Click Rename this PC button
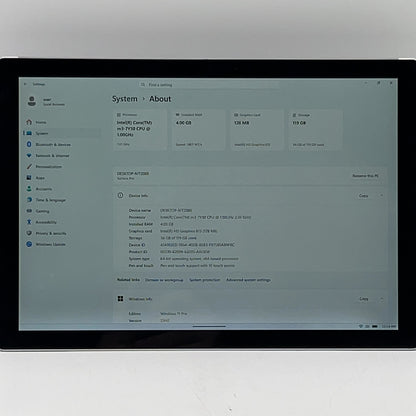Screen dimensions: 416x416 click(x=365, y=176)
